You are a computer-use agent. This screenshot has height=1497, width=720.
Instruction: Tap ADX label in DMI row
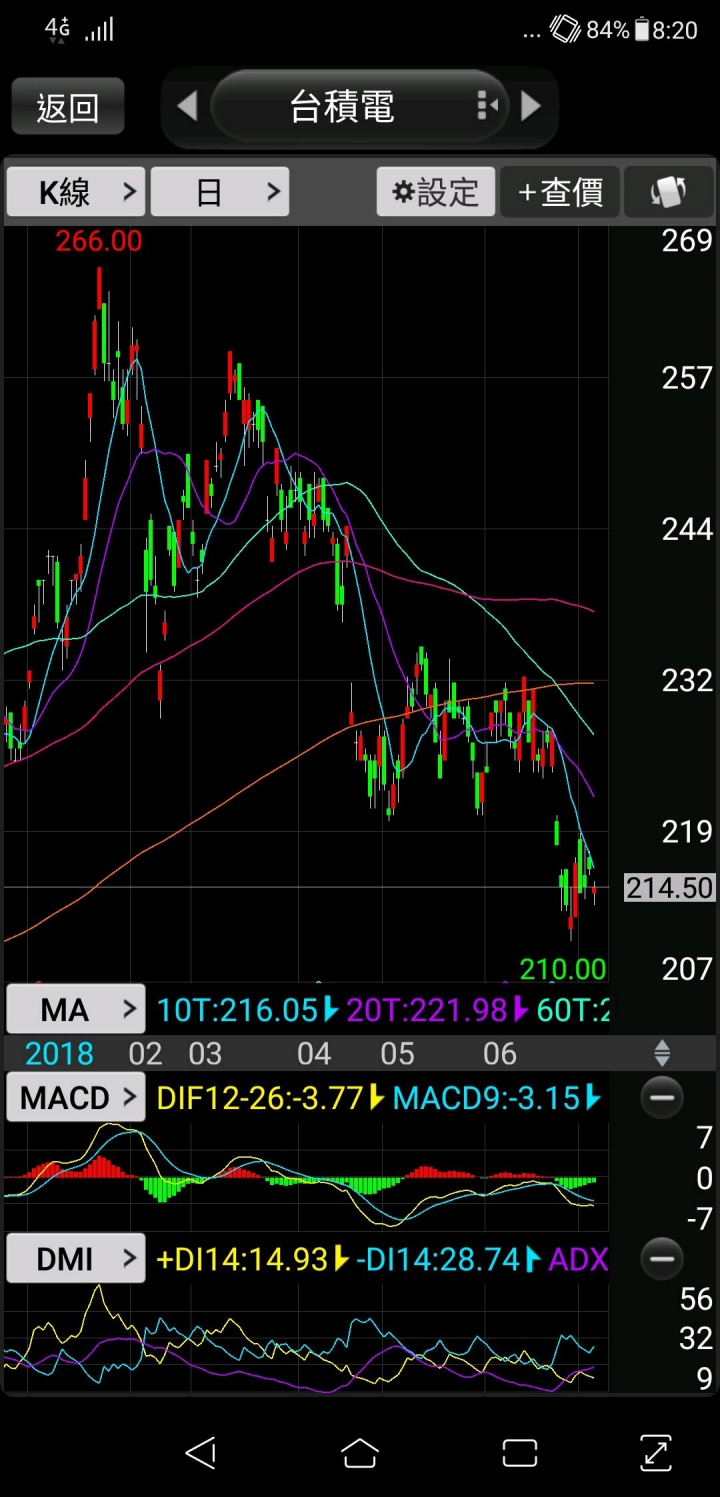coord(578,1259)
